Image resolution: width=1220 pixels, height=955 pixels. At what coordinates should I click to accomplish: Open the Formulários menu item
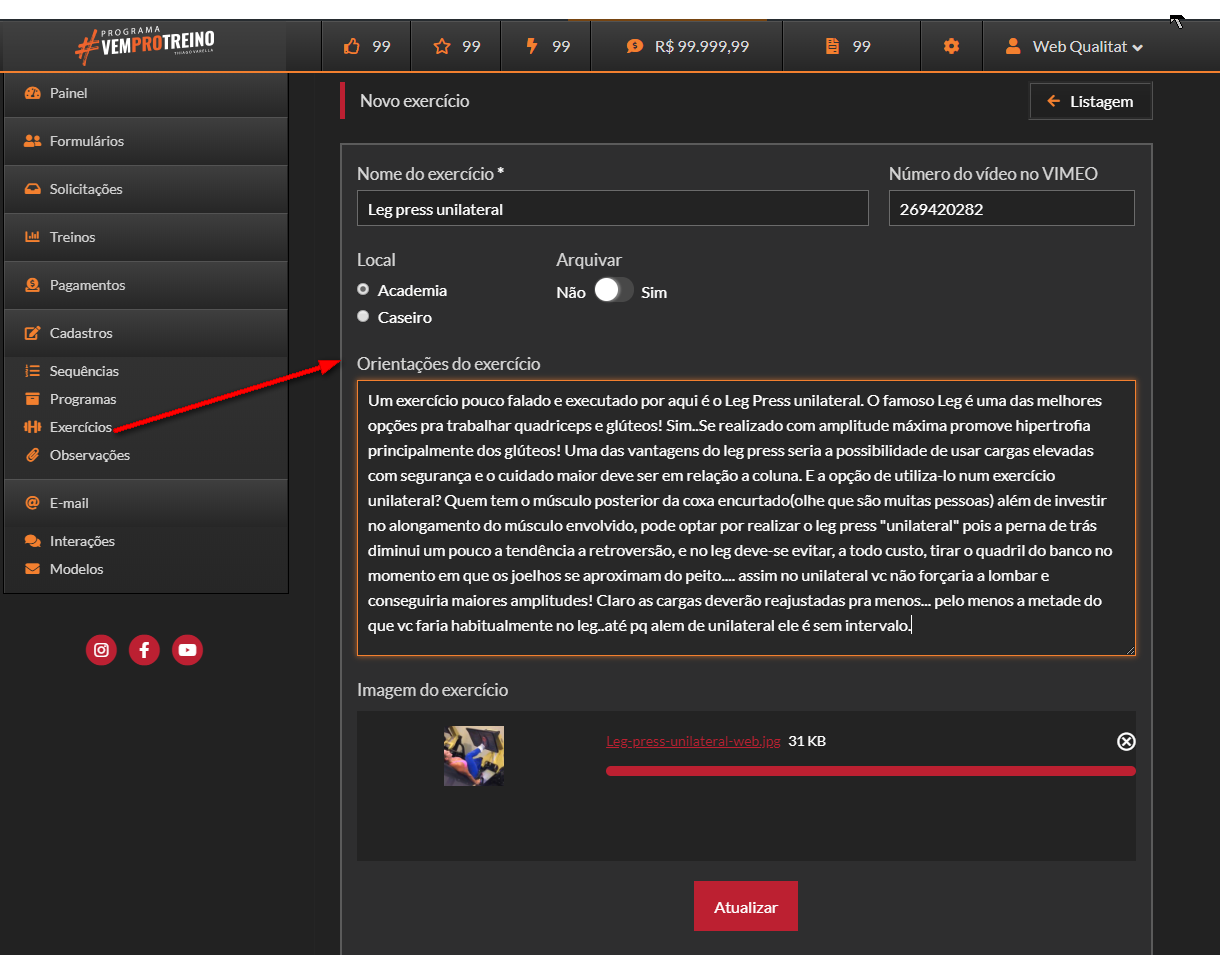(x=145, y=141)
